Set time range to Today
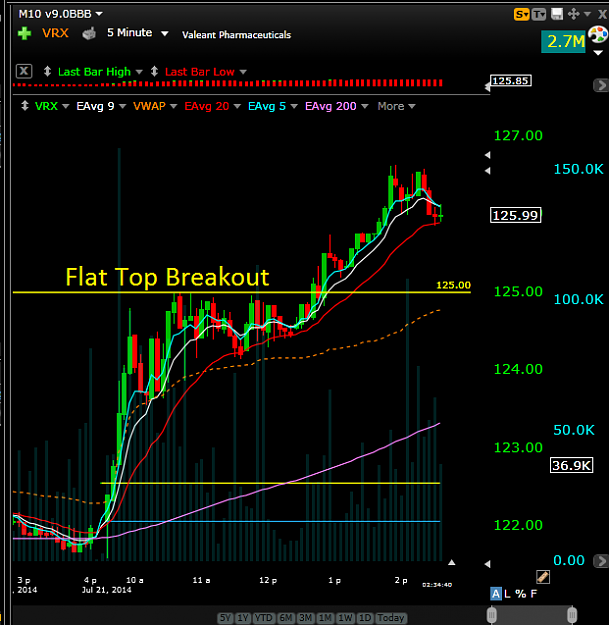 [x=391, y=618]
